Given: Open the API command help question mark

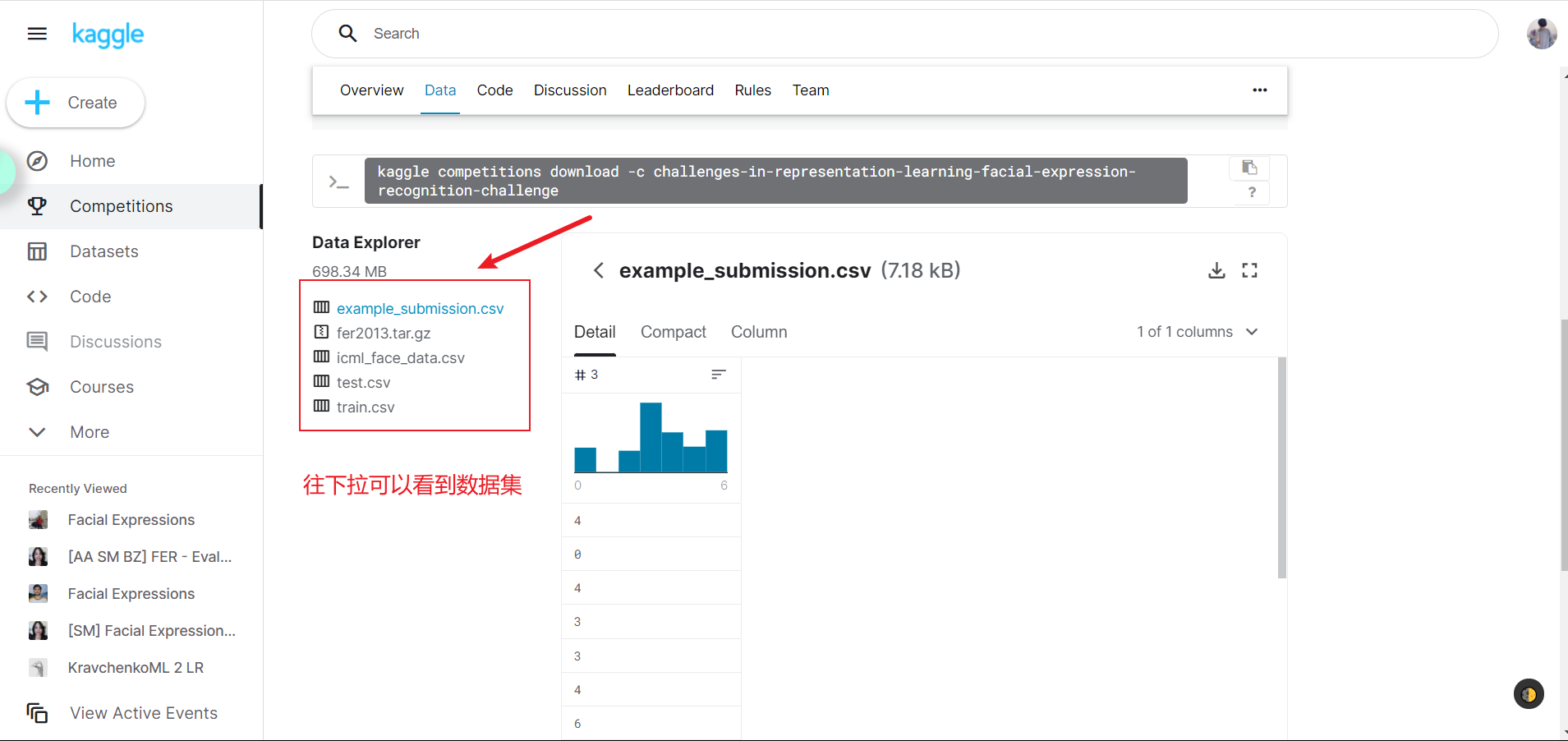Looking at the screenshot, I should (1252, 192).
